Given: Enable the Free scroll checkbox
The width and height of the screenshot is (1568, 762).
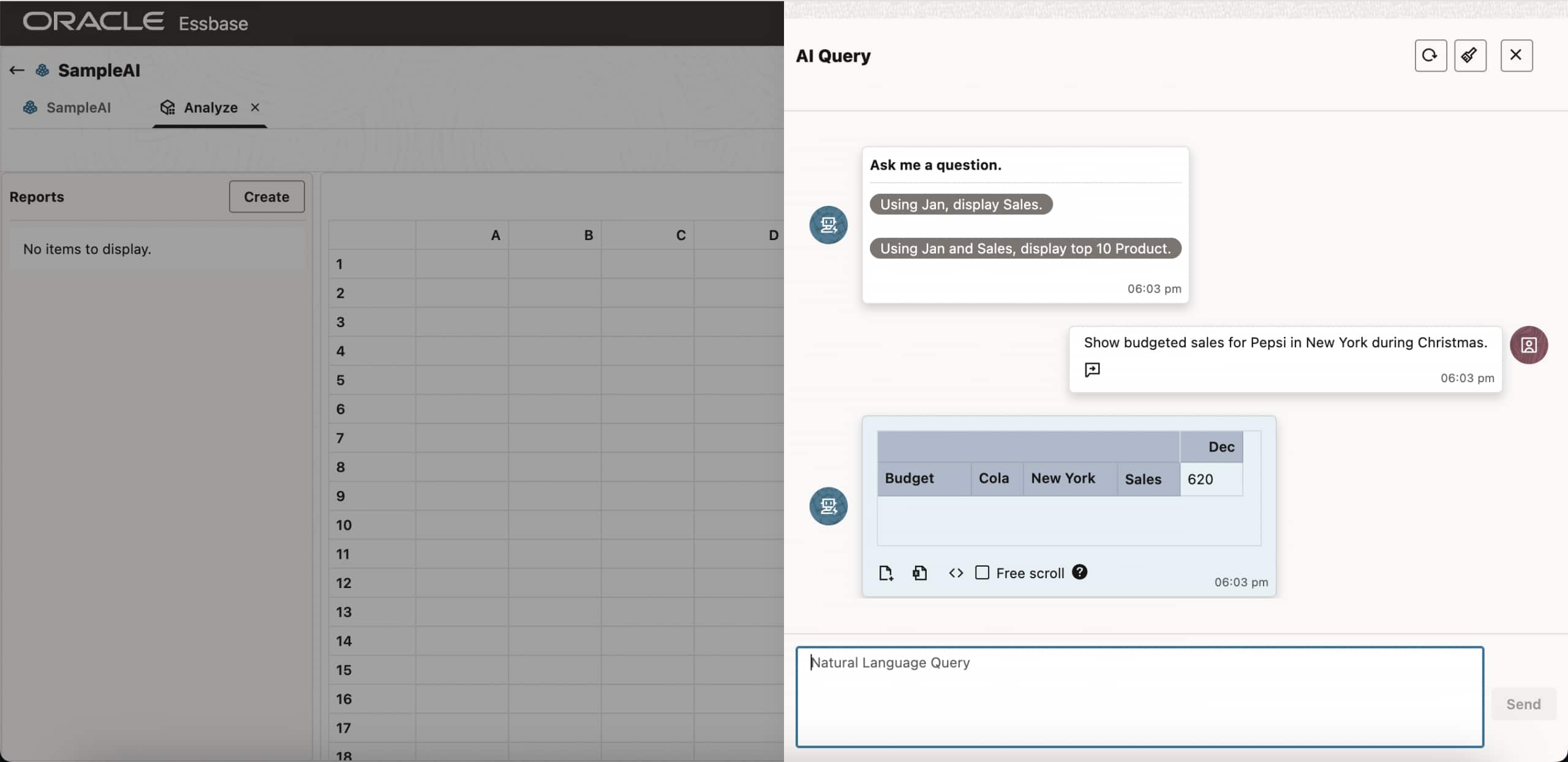Looking at the screenshot, I should (982, 572).
